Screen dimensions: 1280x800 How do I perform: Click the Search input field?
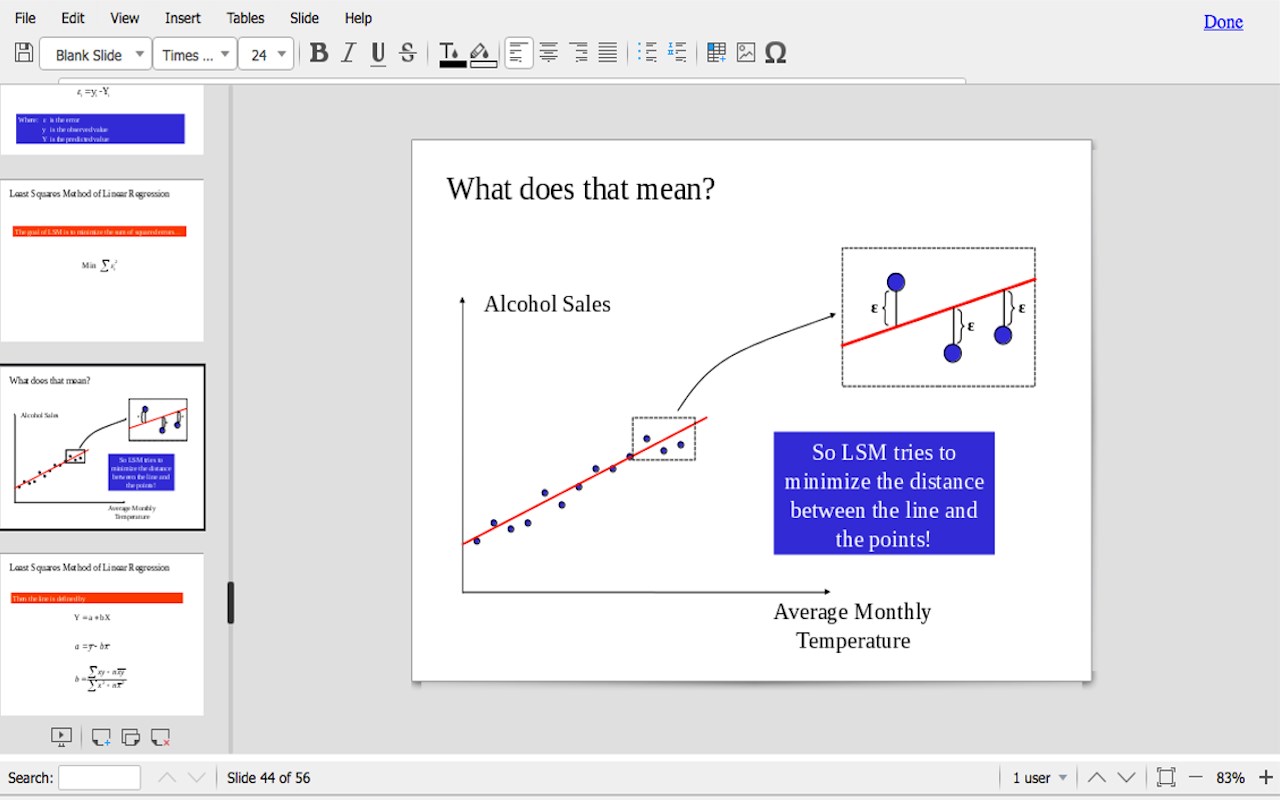tap(99, 777)
